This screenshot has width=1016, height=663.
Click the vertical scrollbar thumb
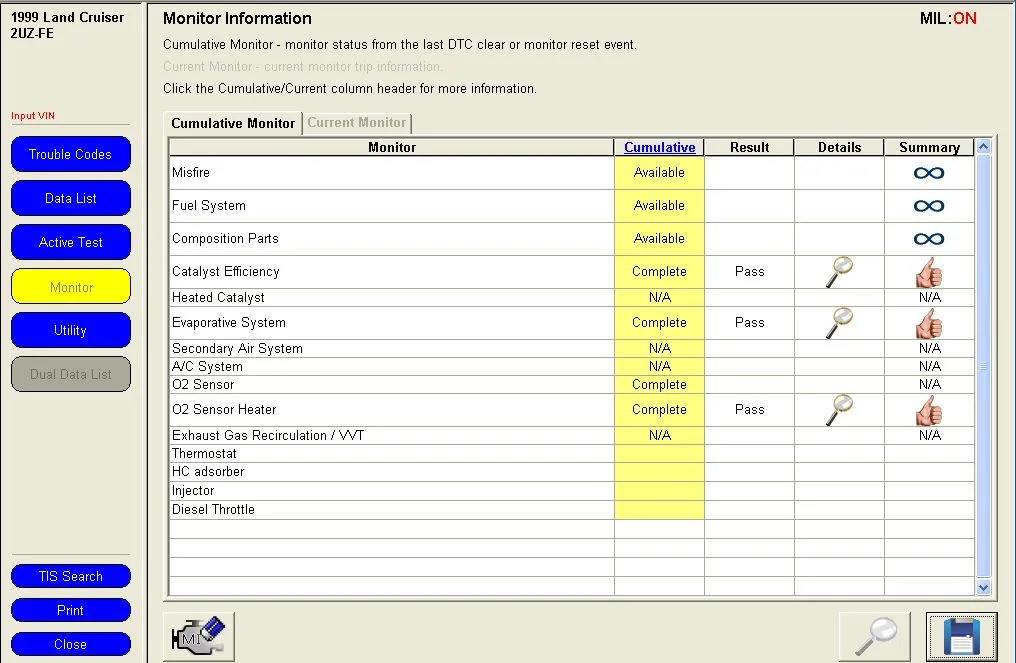point(984,366)
